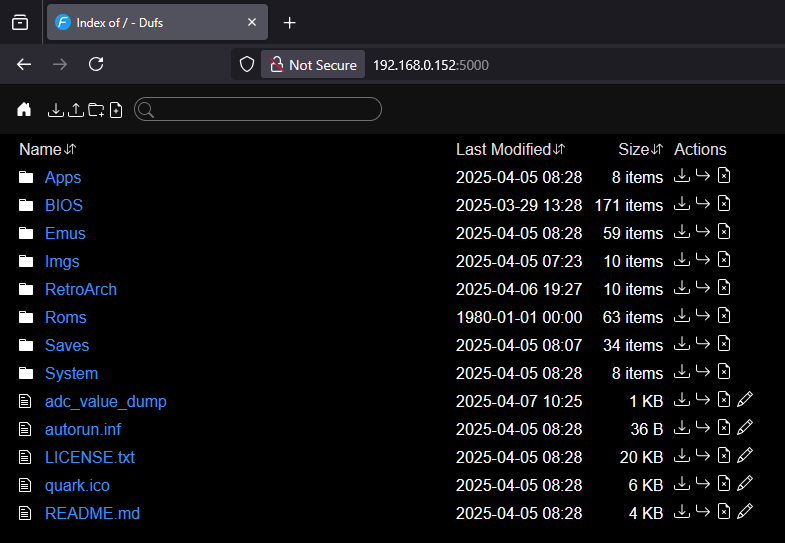Reload the page in the browser
The width and height of the screenshot is (785, 543).
(96, 64)
